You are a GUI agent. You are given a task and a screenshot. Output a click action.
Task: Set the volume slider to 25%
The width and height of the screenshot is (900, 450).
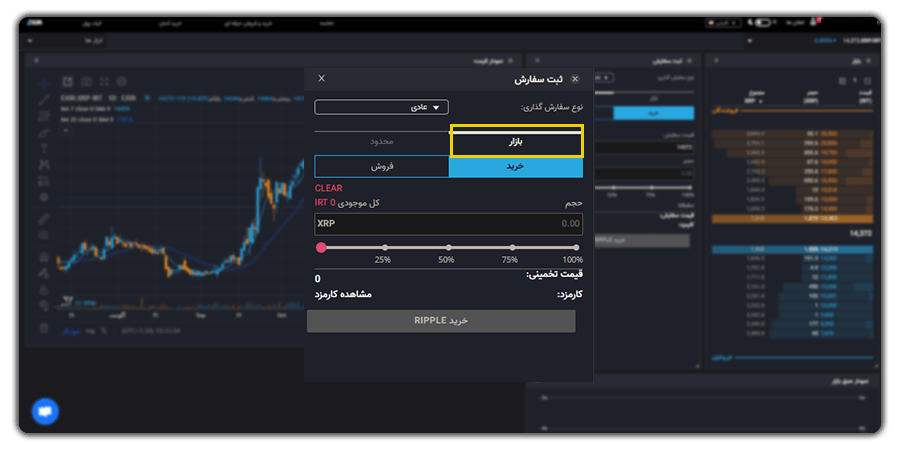385,247
